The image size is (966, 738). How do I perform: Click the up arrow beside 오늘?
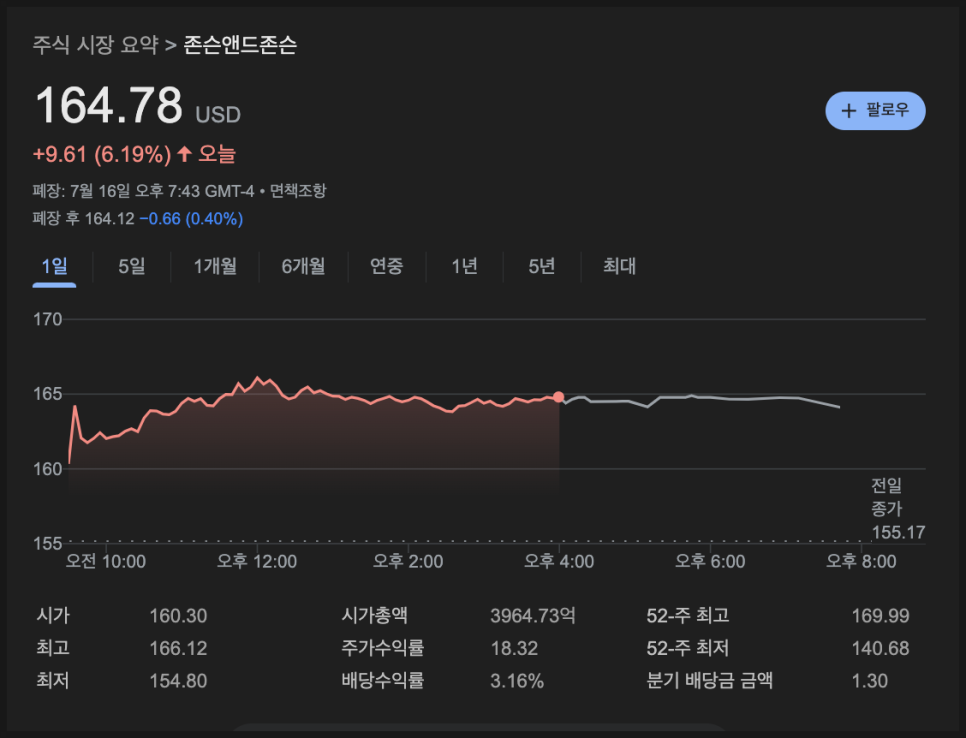click(x=184, y=153)
